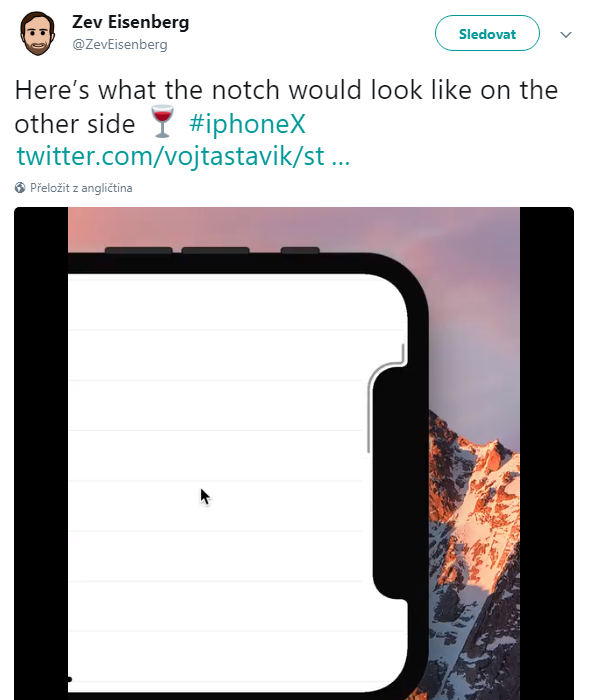590x700 pixels.
Task: Click the Zev Eisenberg display name
Action: click(131, 22)
